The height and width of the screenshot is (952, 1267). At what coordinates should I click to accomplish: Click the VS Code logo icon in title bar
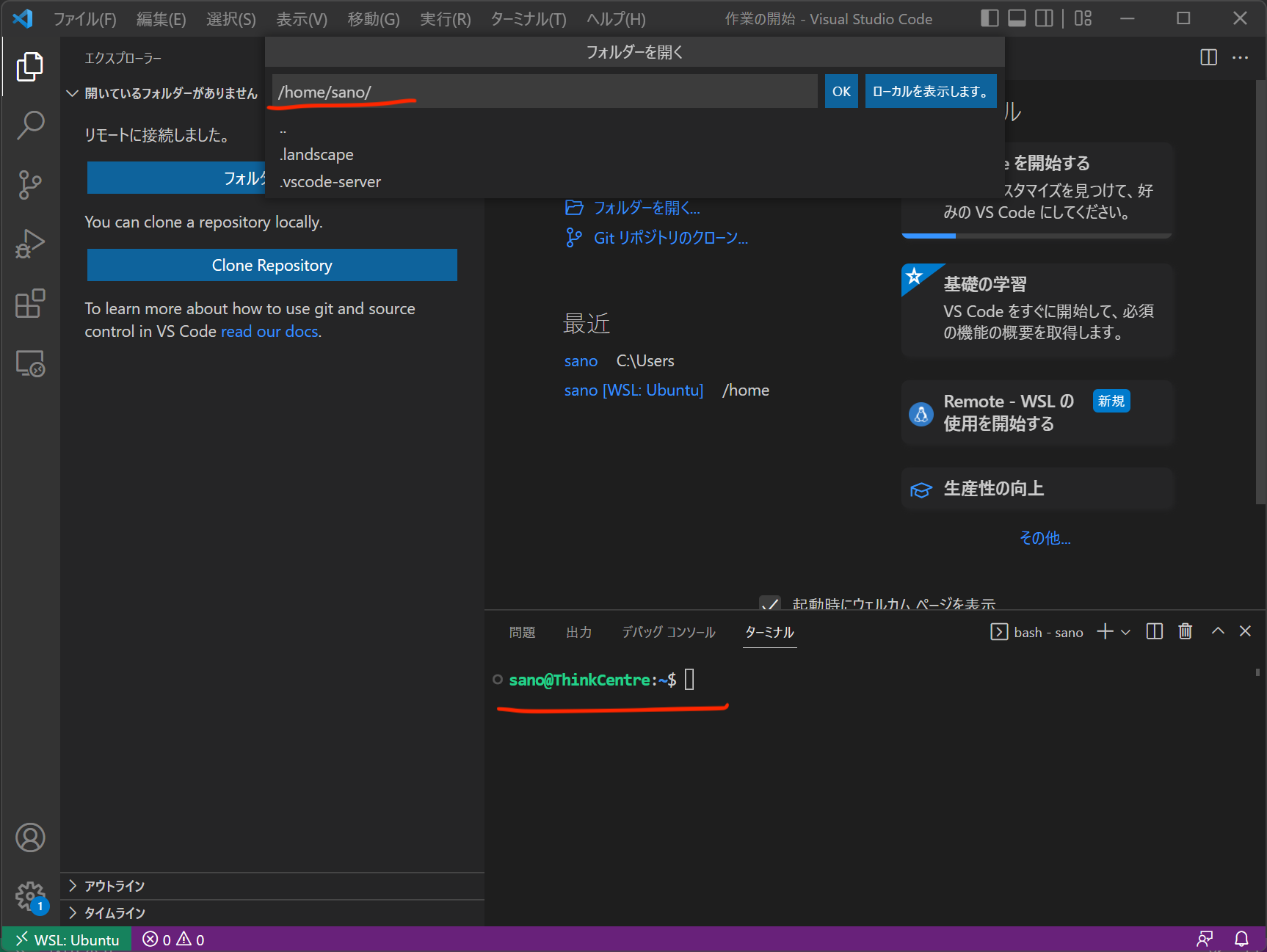click(x=23, y=18)
